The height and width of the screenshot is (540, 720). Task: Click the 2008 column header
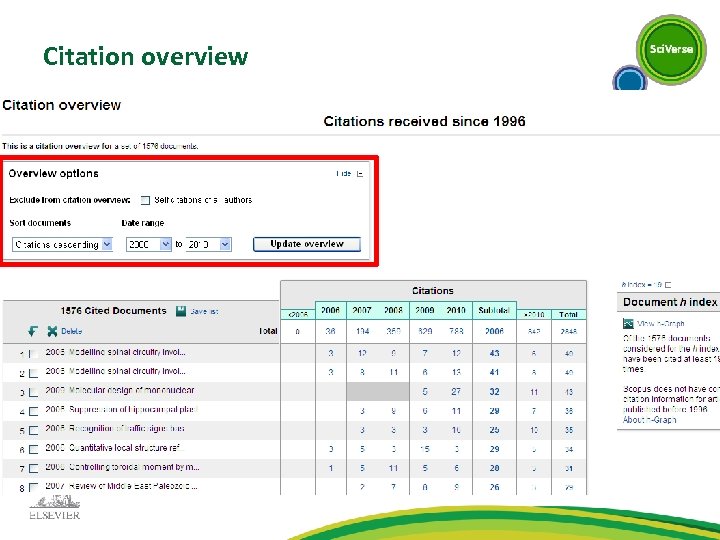tap(393, 310)
